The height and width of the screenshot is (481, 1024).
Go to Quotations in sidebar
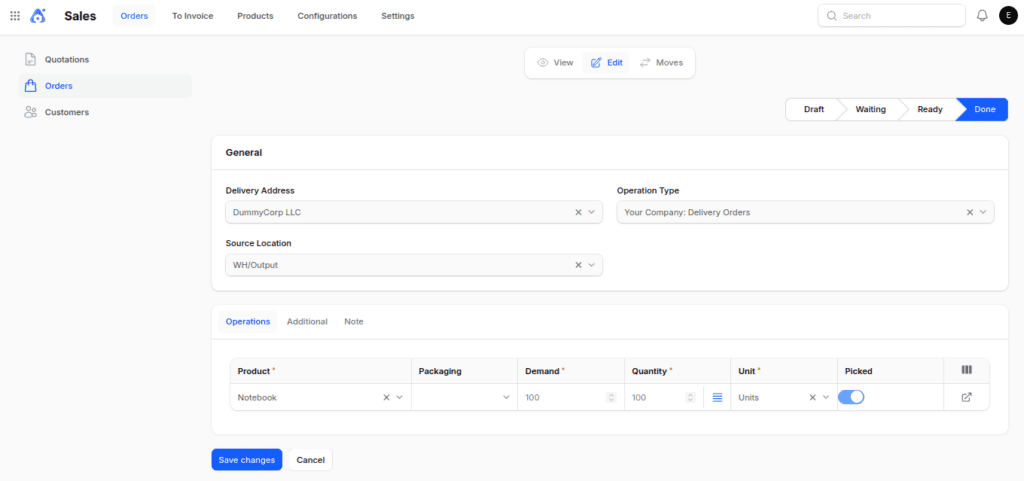click(105, 59)
